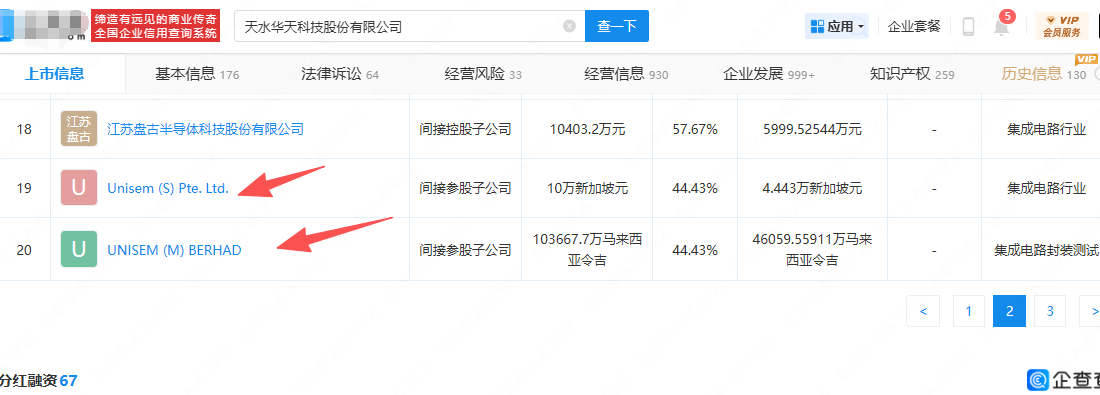Click 5999.52544万元 cell
The width and height of the screenshot is (1100, 395).
[x=812, y=129]
